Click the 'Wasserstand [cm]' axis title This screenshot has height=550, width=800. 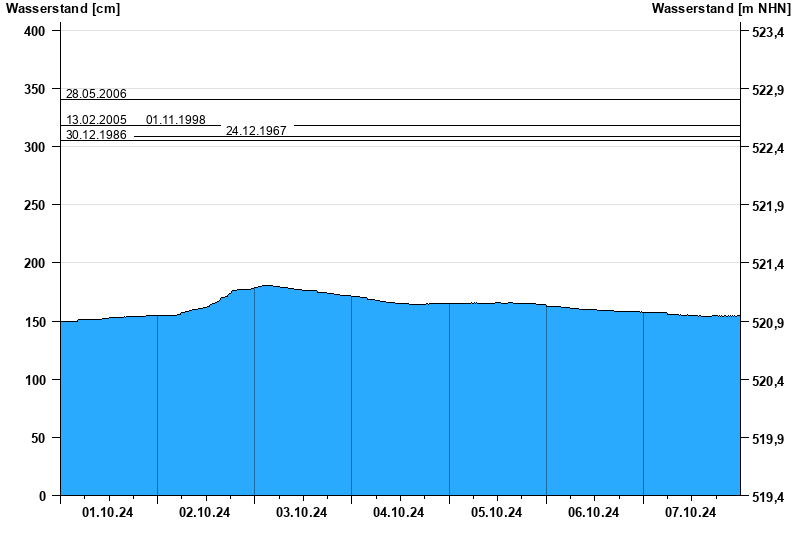tap(62, 9)
